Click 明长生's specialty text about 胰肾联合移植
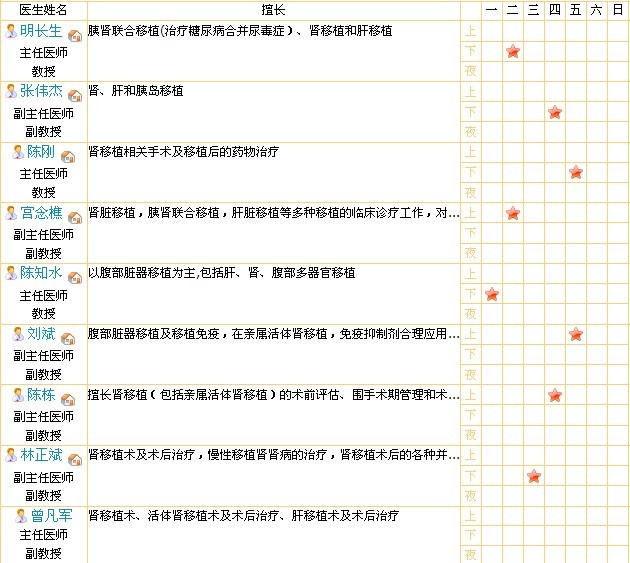 tap(240, 31)
